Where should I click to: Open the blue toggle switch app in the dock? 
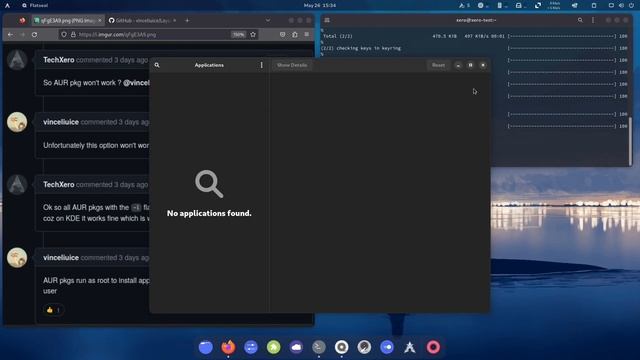coord(387,347)
